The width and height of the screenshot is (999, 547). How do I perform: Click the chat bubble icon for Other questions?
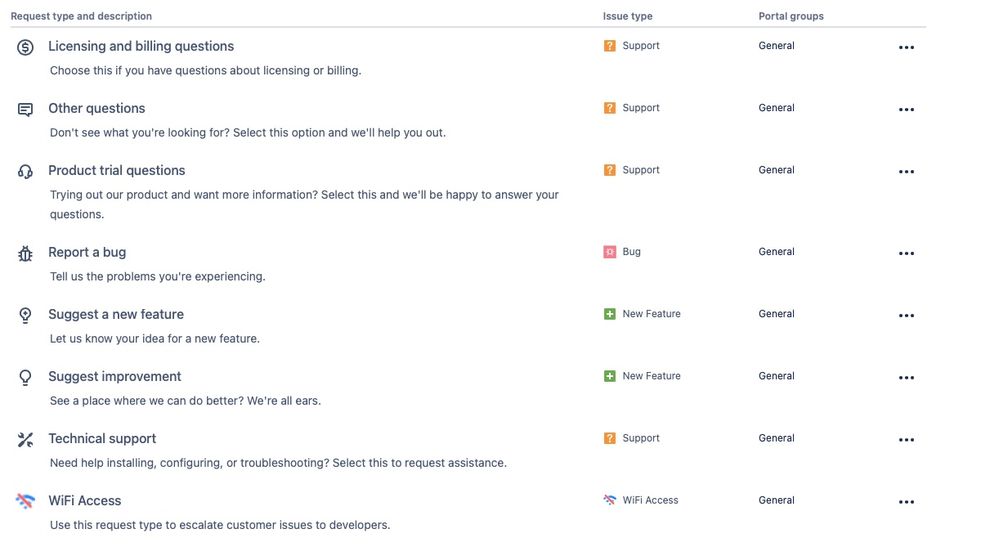[x=26, y=109]
